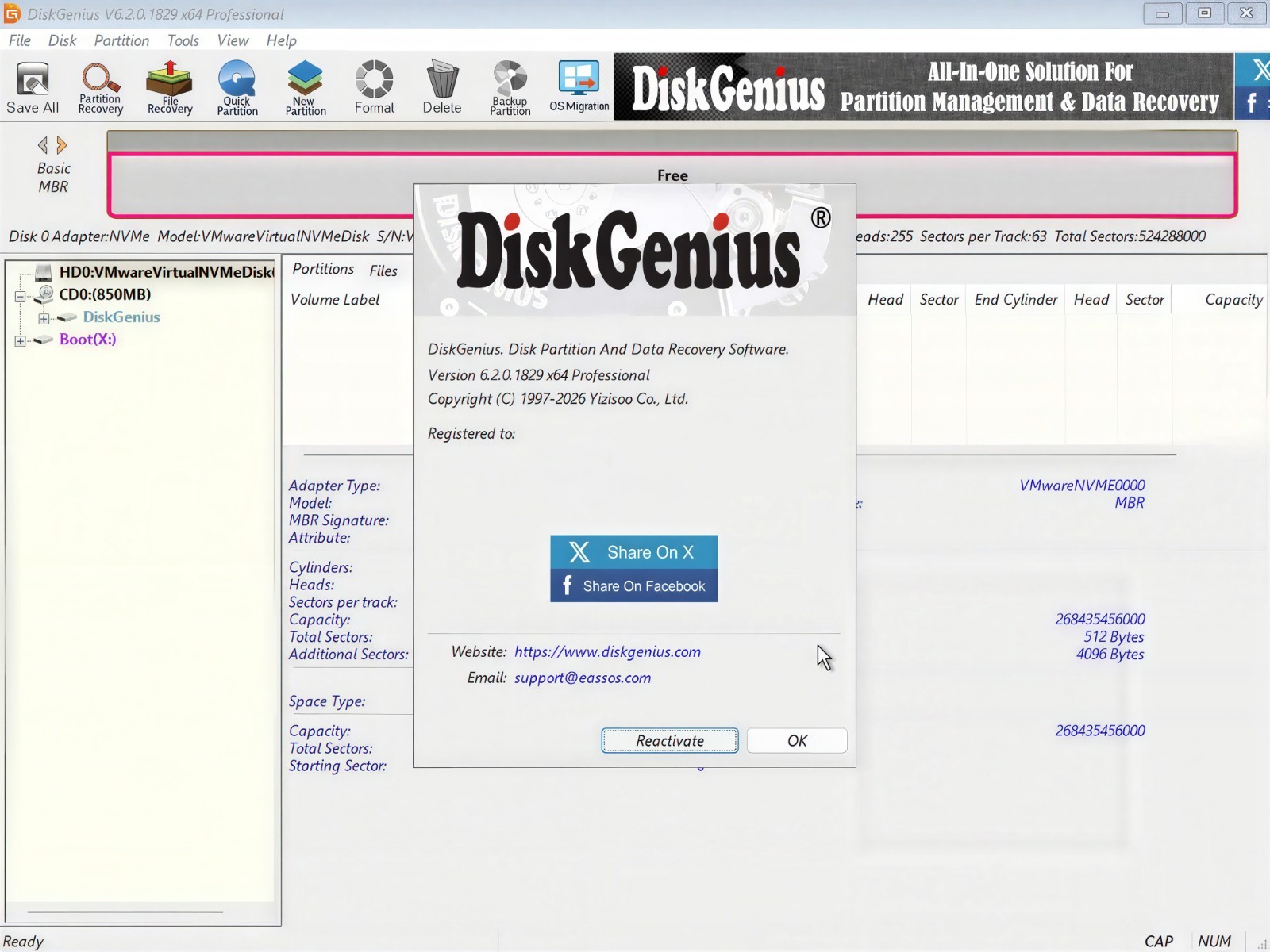Click the Total Sectors:524288000 text
Image resolution: width=1270 pixels, height=952 pixels.
(1130, 236)
